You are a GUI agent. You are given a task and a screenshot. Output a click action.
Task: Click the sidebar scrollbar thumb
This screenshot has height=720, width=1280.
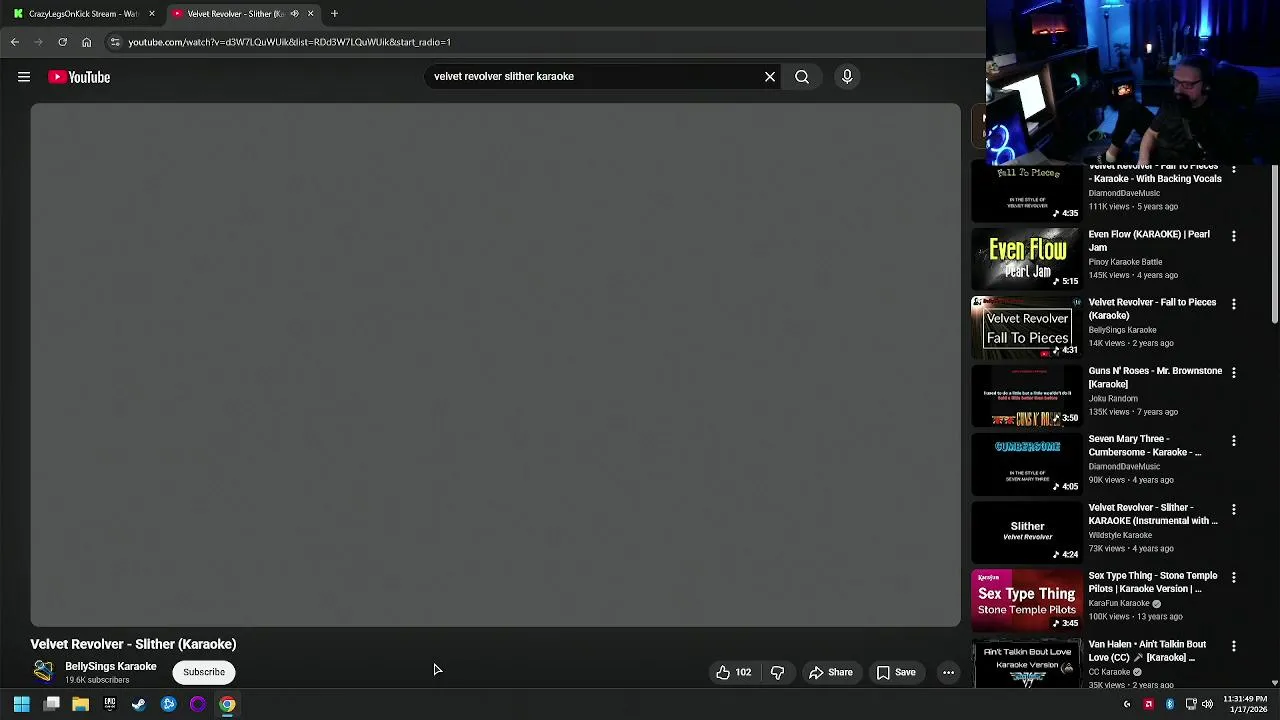tap(1274, 245)
